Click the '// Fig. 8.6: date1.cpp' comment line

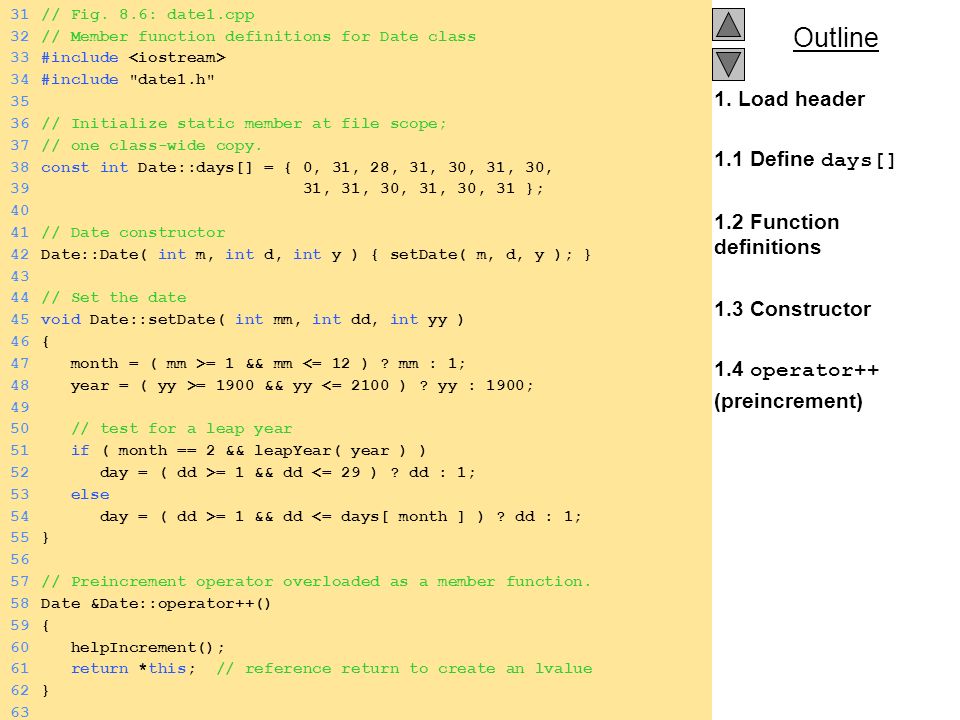(x=148, y=14)
